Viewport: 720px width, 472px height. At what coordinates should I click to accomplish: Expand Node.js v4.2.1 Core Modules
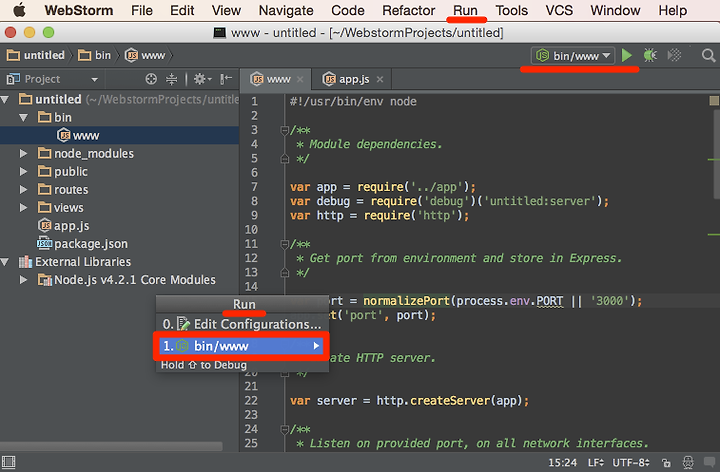tap(23, 280)
